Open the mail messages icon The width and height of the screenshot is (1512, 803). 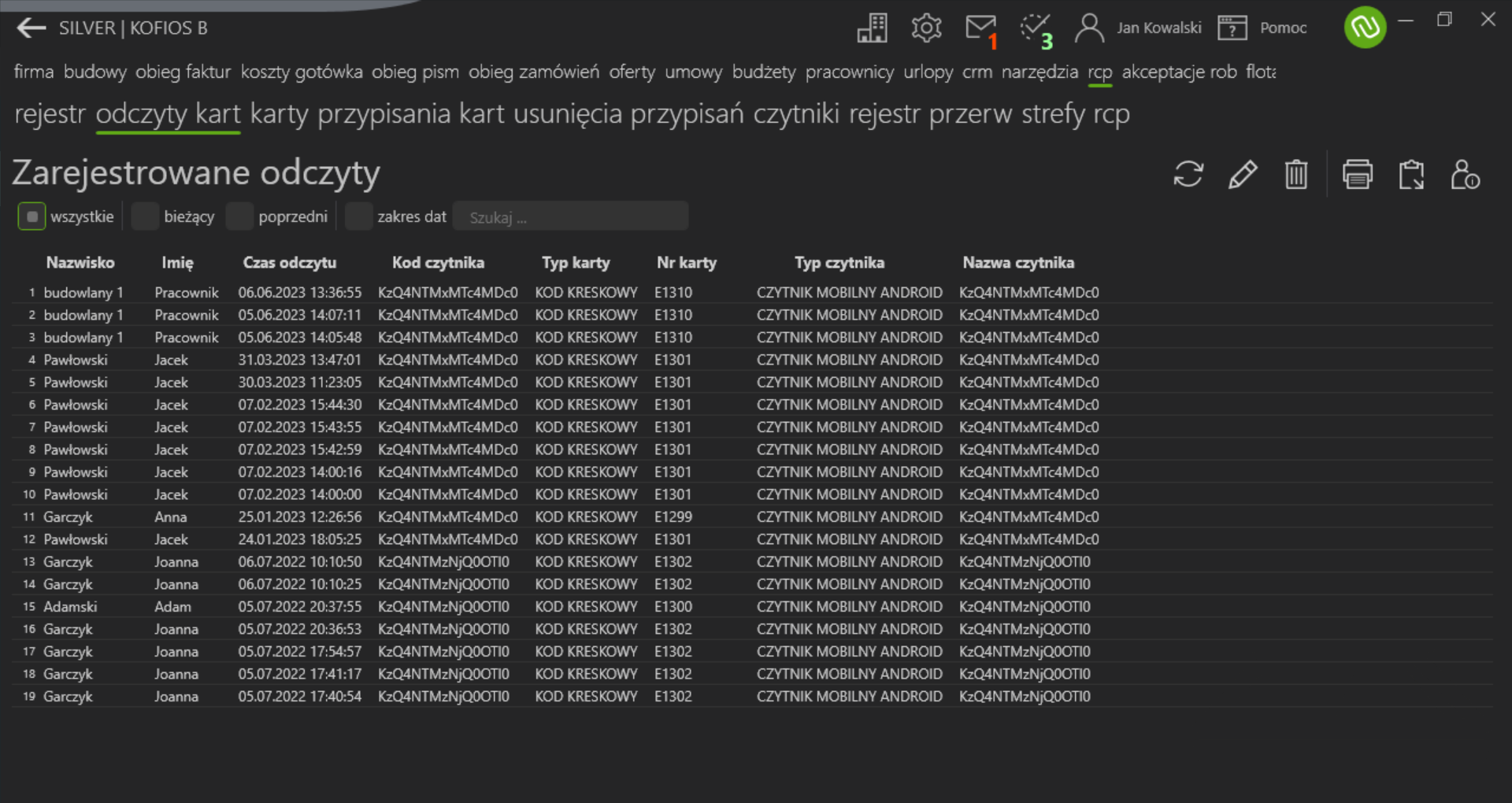(981, 30)
